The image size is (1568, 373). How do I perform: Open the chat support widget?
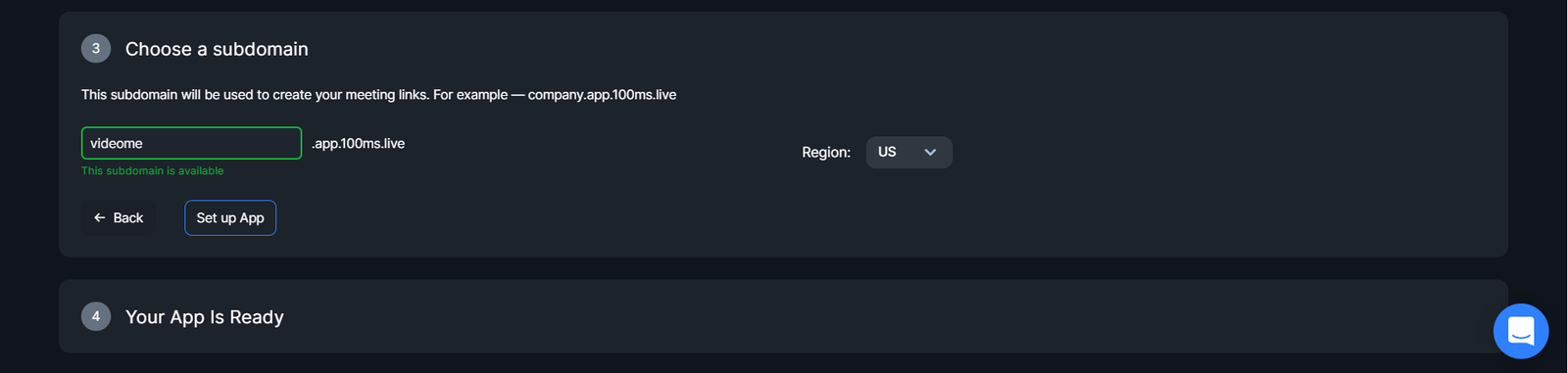point(1520,331)
